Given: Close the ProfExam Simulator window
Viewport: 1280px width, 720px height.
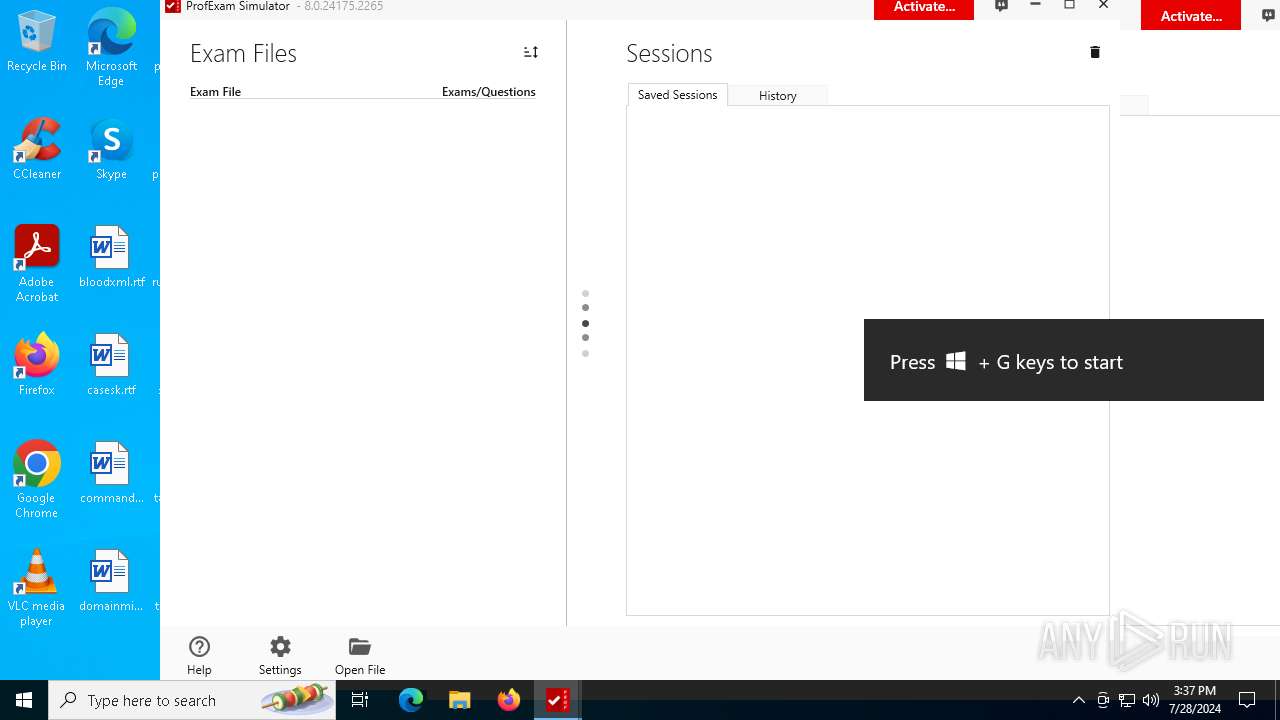Looking at the screenshot, I should (x=1103, y=6).
